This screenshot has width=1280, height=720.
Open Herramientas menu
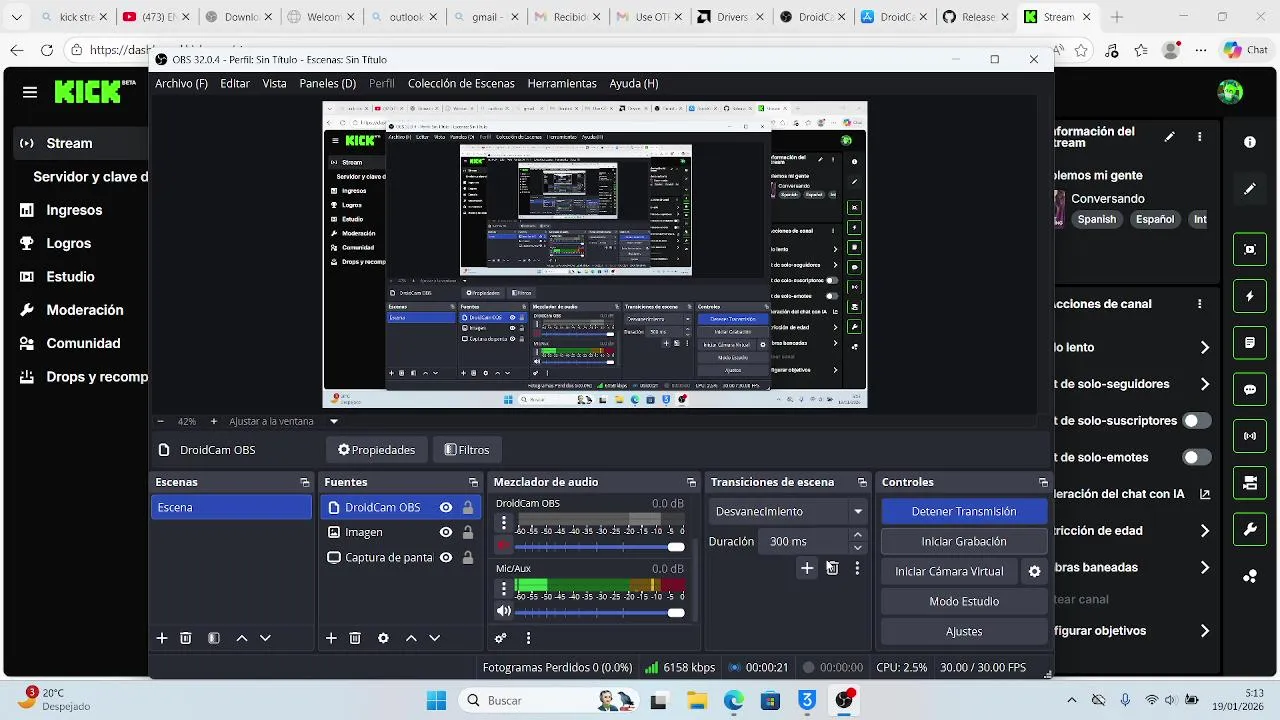point(562,84)
